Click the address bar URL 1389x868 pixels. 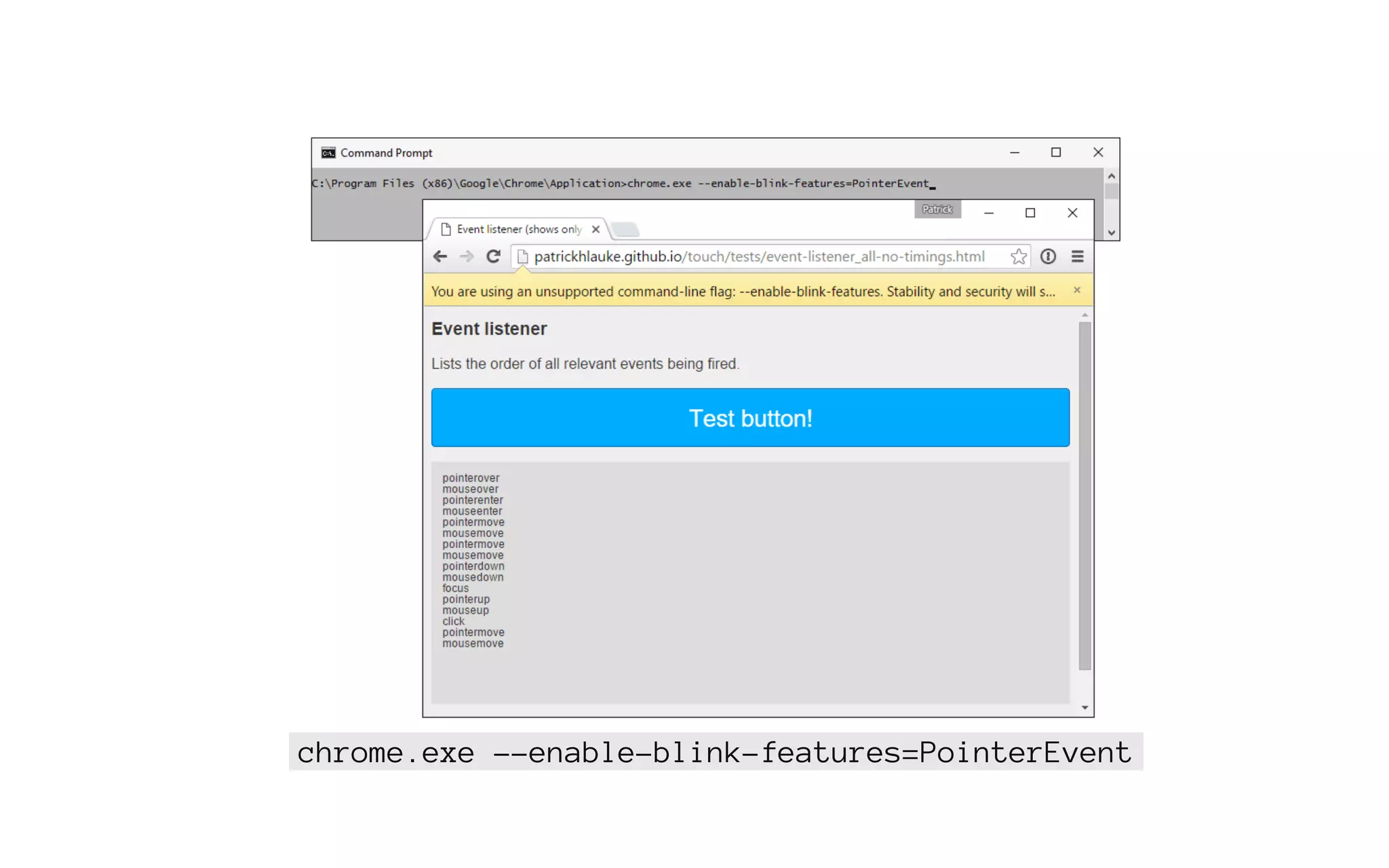pyautogui.click(x=759, y=256)
